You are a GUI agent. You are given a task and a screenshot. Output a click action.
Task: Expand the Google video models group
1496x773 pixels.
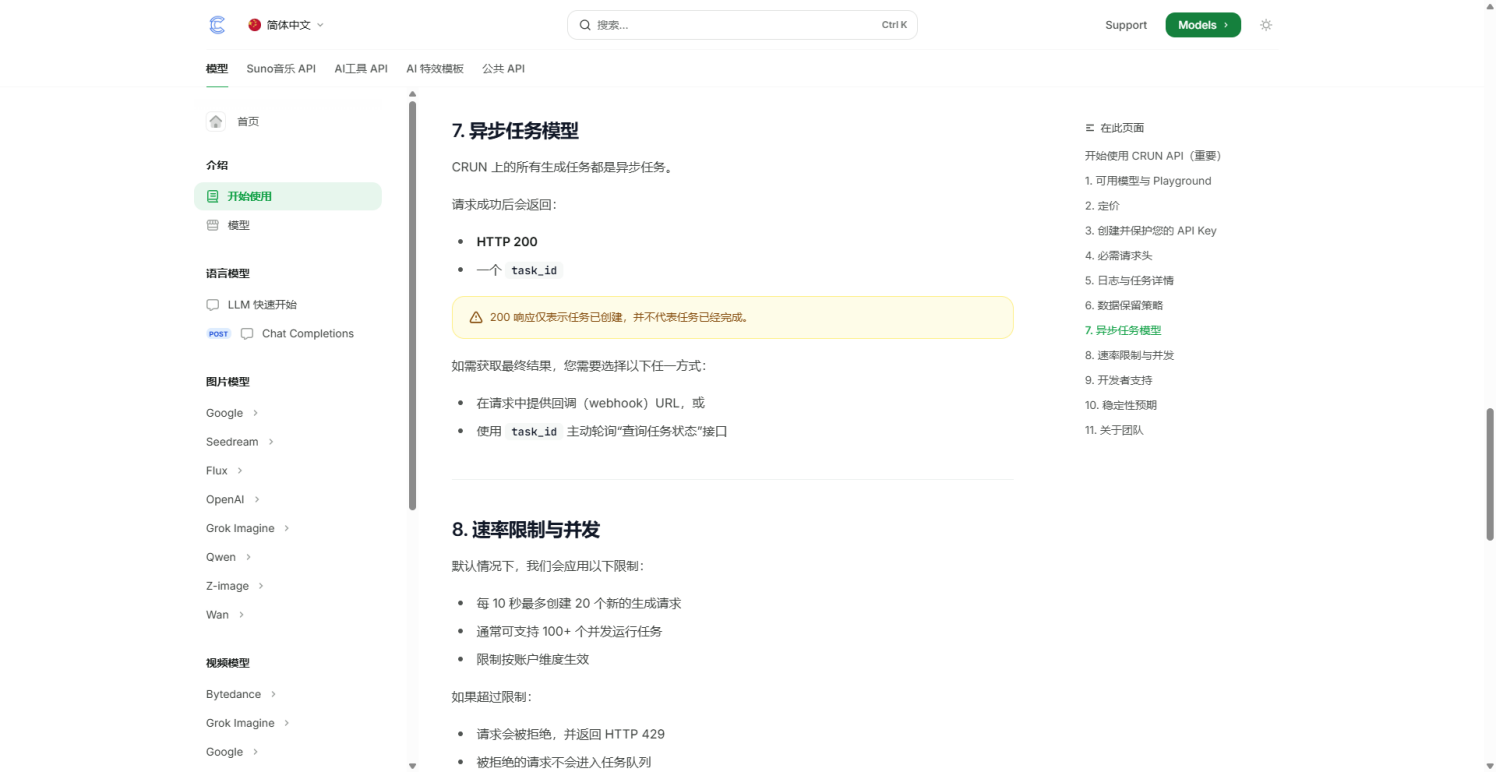pos(232,752)
